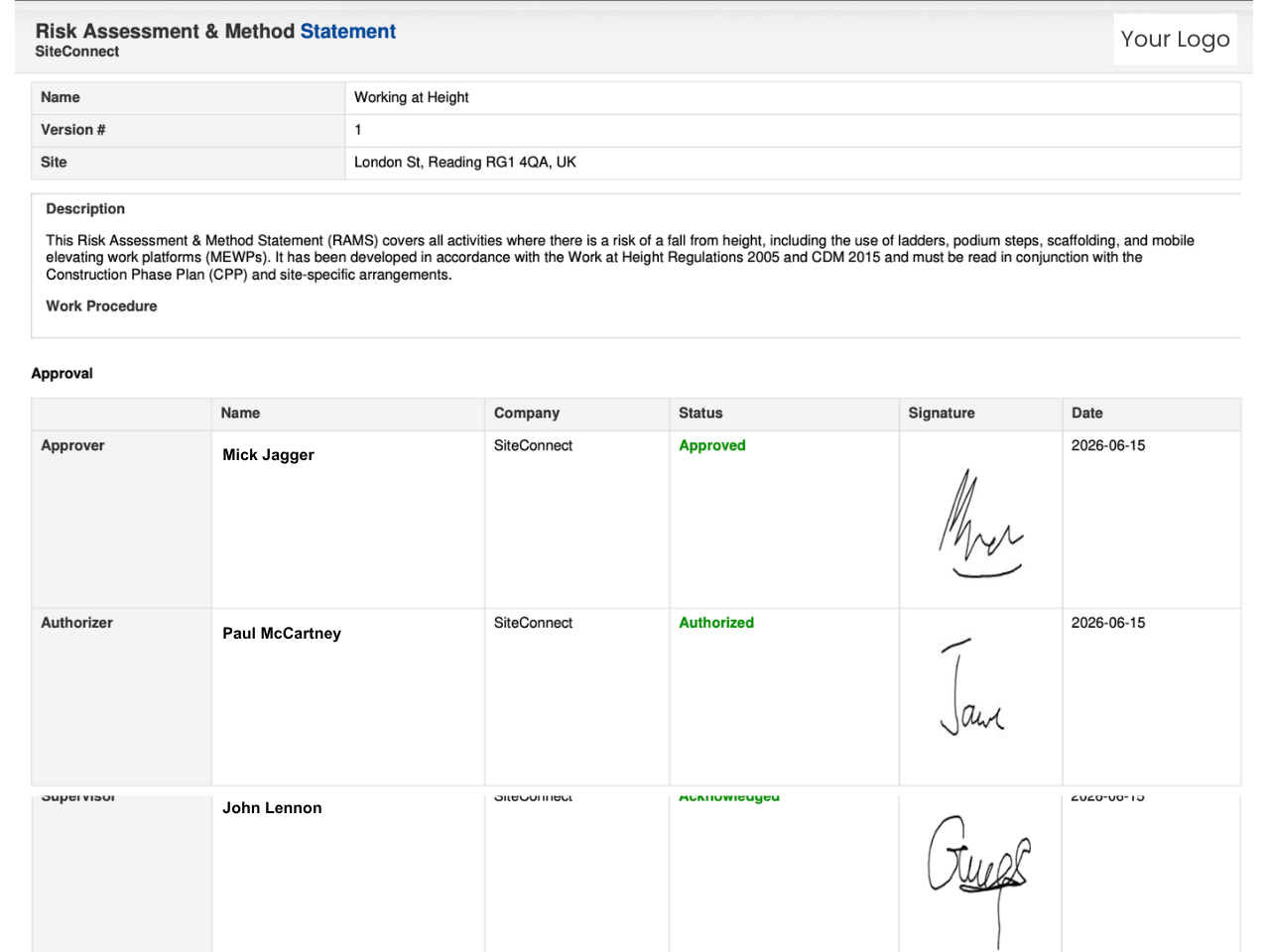
Task: Click the 'Description' heading
Action: point(85,208)
